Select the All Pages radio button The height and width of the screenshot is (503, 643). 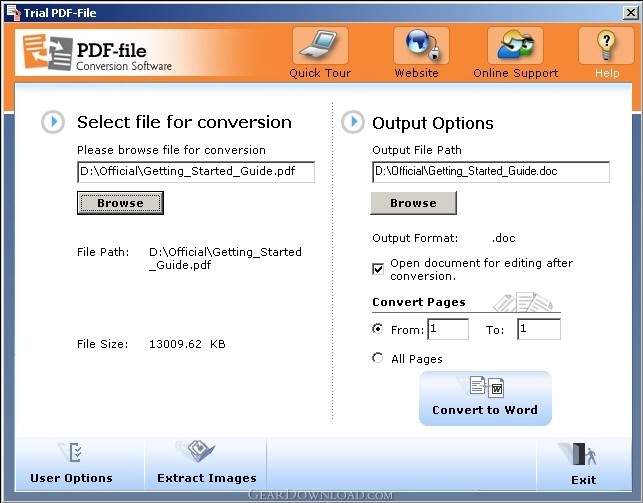pyautogui.click(x=377, y=358)
